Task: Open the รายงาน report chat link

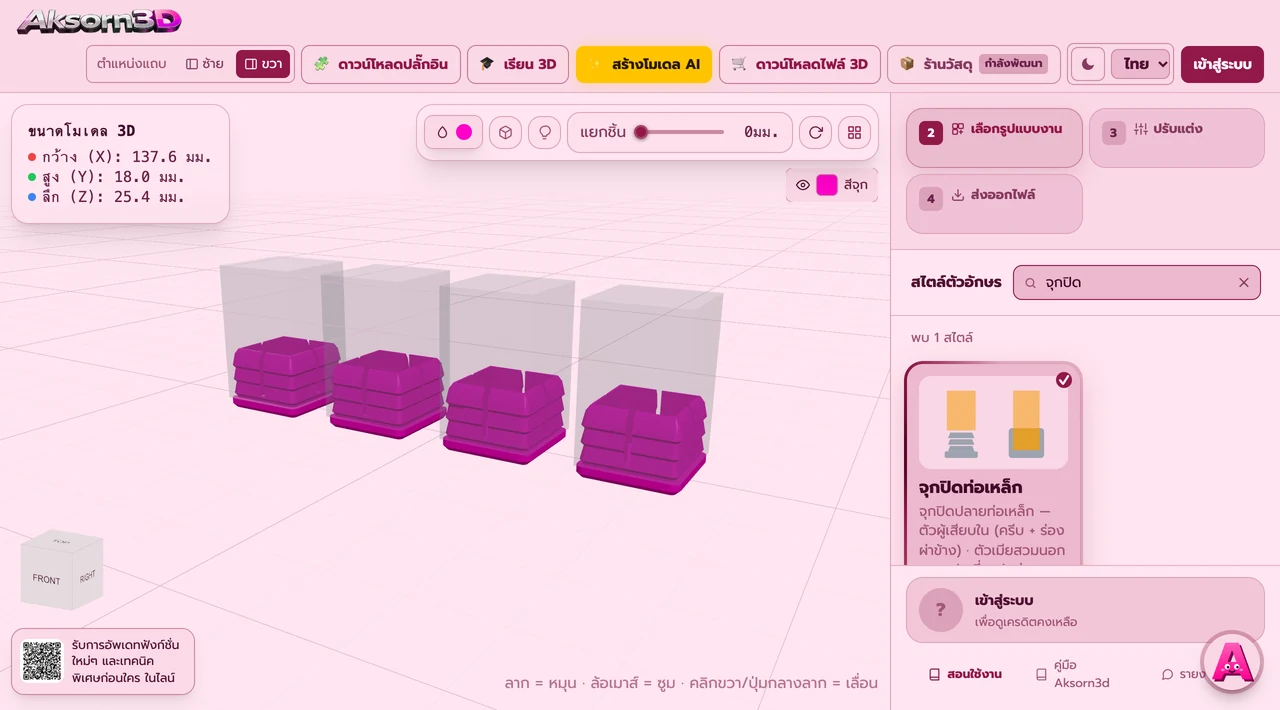Action: 1184,674
